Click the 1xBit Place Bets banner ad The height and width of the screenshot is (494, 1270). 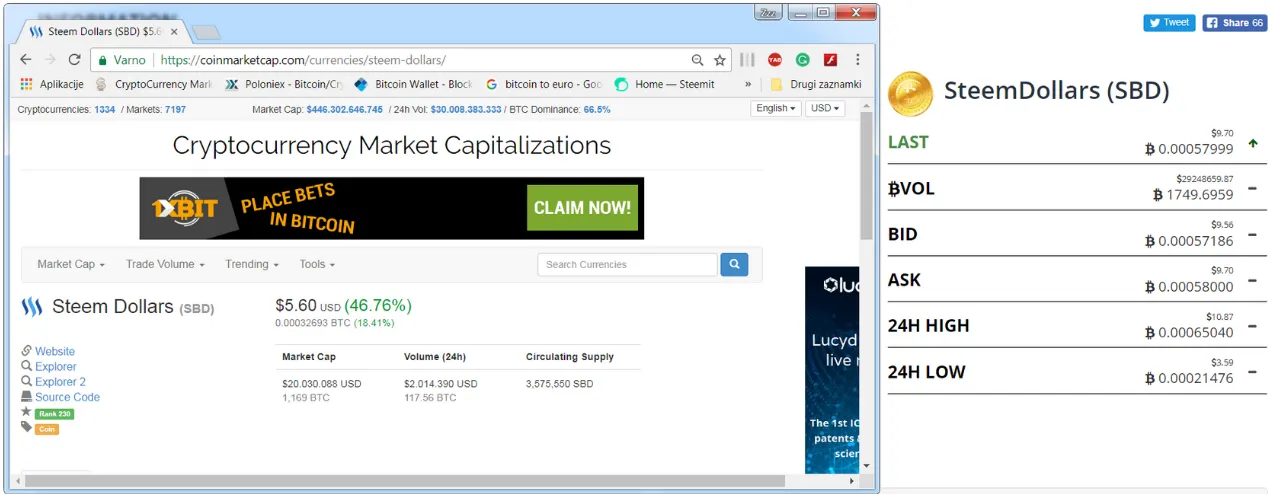coord(391,208)
